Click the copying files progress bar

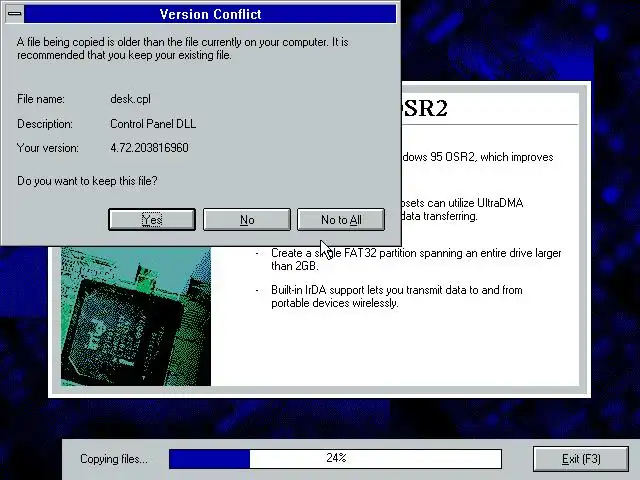click(x=335, y=459)
